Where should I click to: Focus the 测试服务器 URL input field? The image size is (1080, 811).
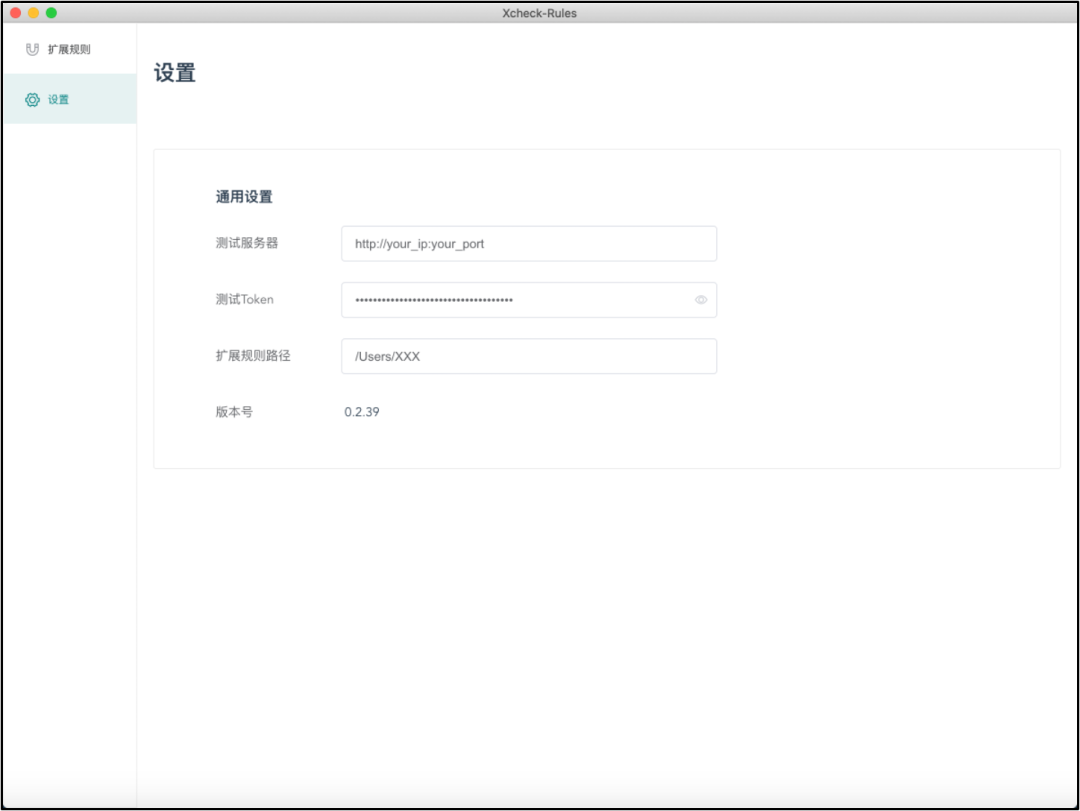click(x=529, y=244)
